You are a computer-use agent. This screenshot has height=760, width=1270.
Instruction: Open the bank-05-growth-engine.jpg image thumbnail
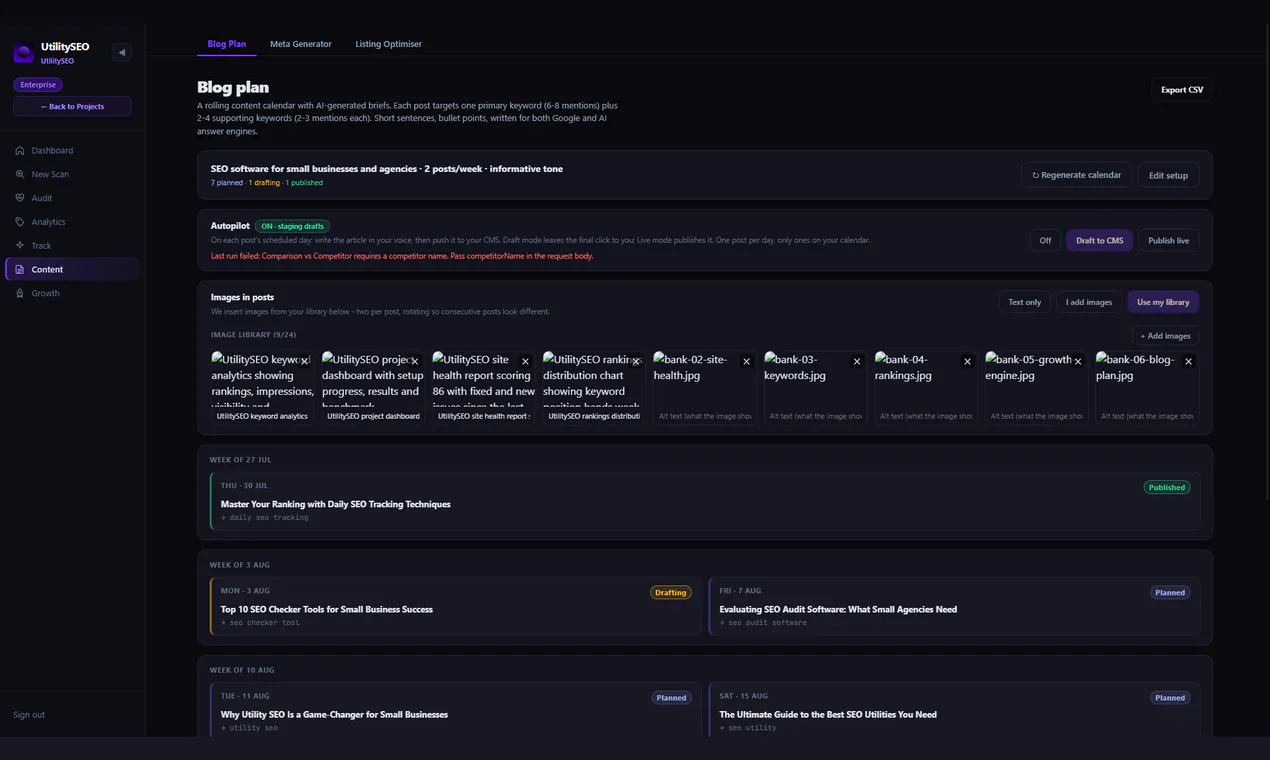(1036, 378)
